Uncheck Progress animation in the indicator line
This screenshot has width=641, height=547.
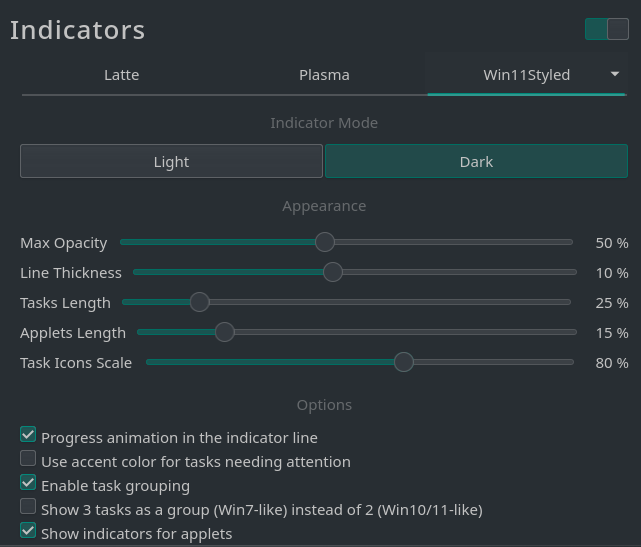28,434
